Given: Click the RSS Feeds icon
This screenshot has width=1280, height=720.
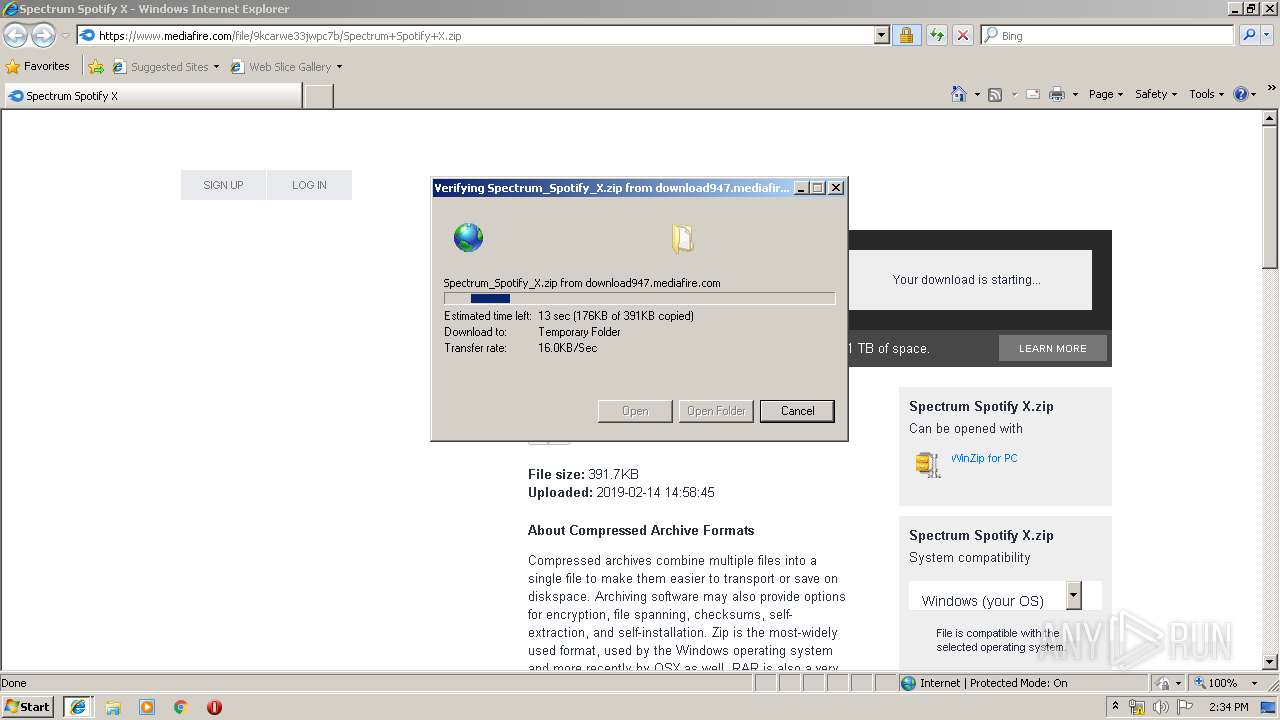Looking at the screenshot, I should tap(995, 94).
